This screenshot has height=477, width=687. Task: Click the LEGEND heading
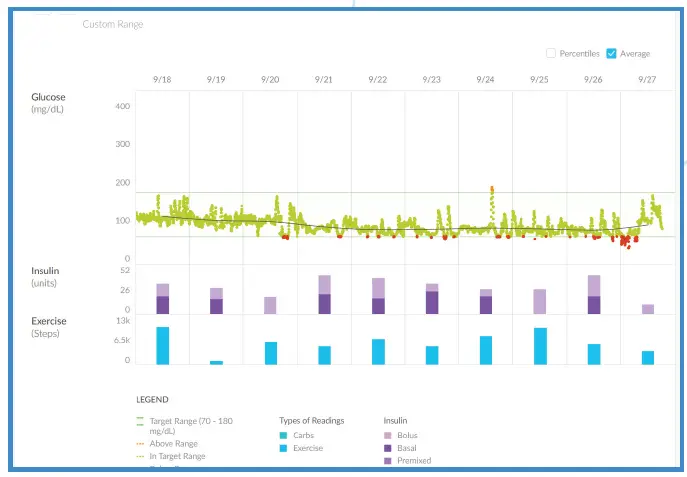point(152,399)
